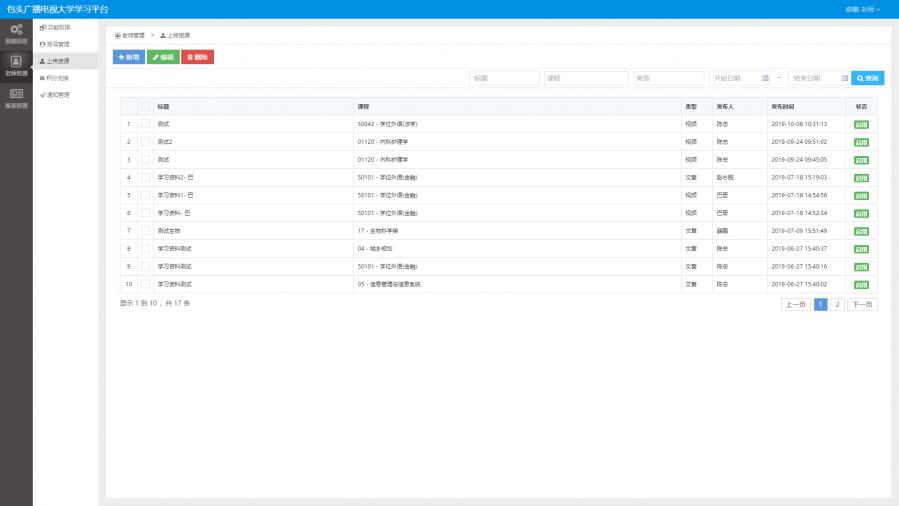Click the calendar icon in 结束日期 field
899x506 pixels.
point(843,78)
